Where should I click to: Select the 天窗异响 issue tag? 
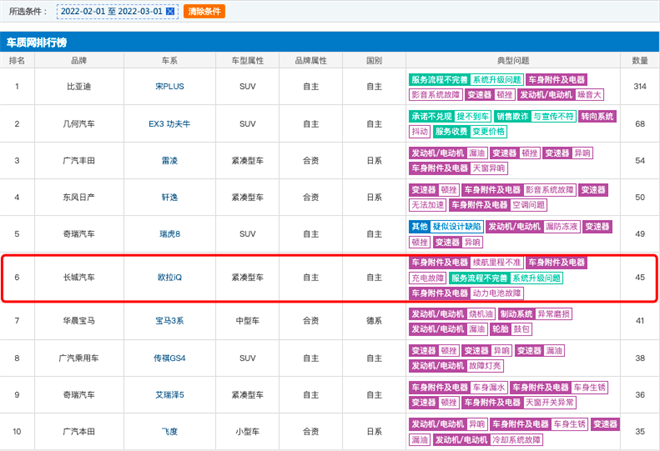(x=489, y=168)
